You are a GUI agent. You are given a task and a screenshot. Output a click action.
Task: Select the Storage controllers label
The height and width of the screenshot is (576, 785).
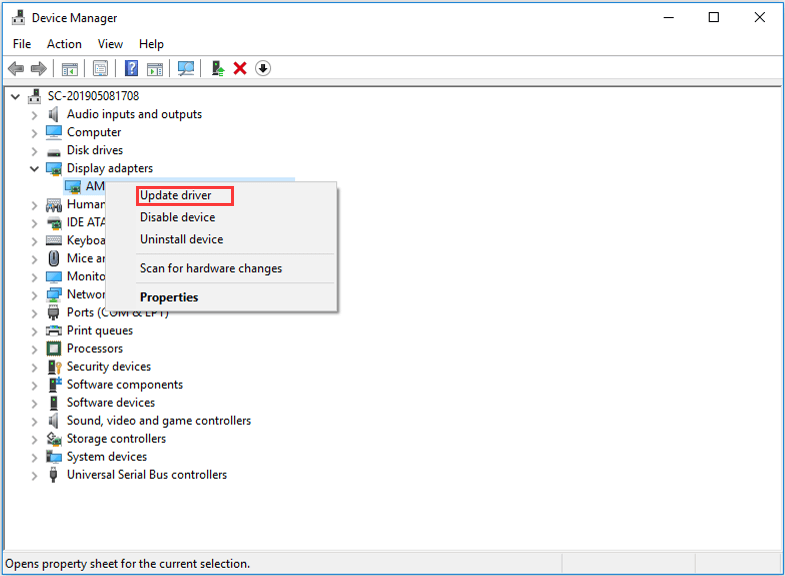click(x=116, y=438)
